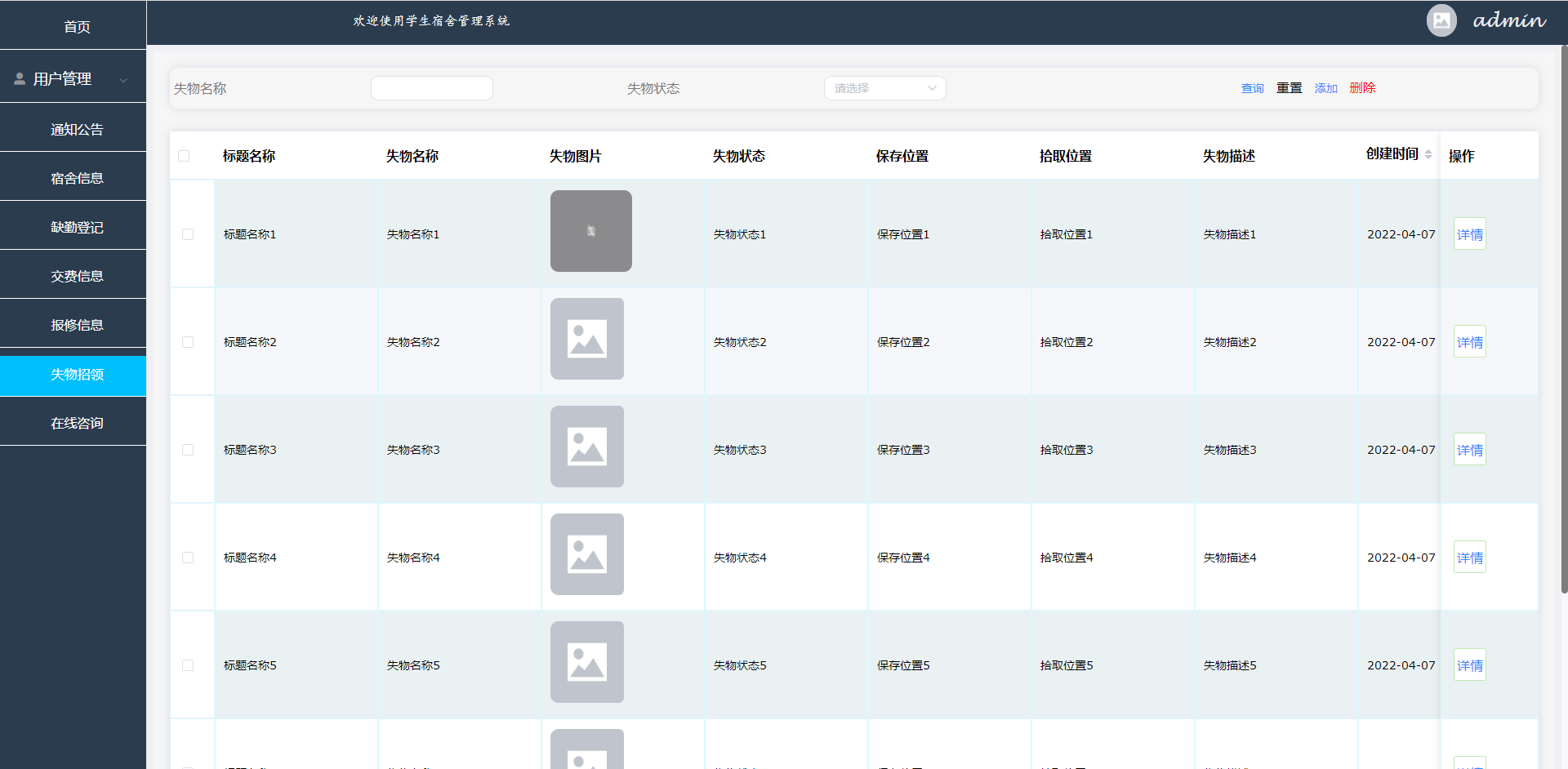
Task: Focus the 失物名称 search input field
Action: click(x=432, y=88)
